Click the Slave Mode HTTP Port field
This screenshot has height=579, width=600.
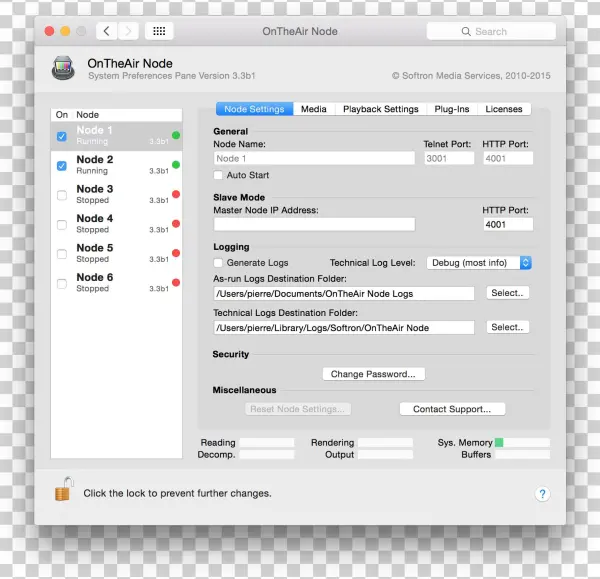point(508,224)
